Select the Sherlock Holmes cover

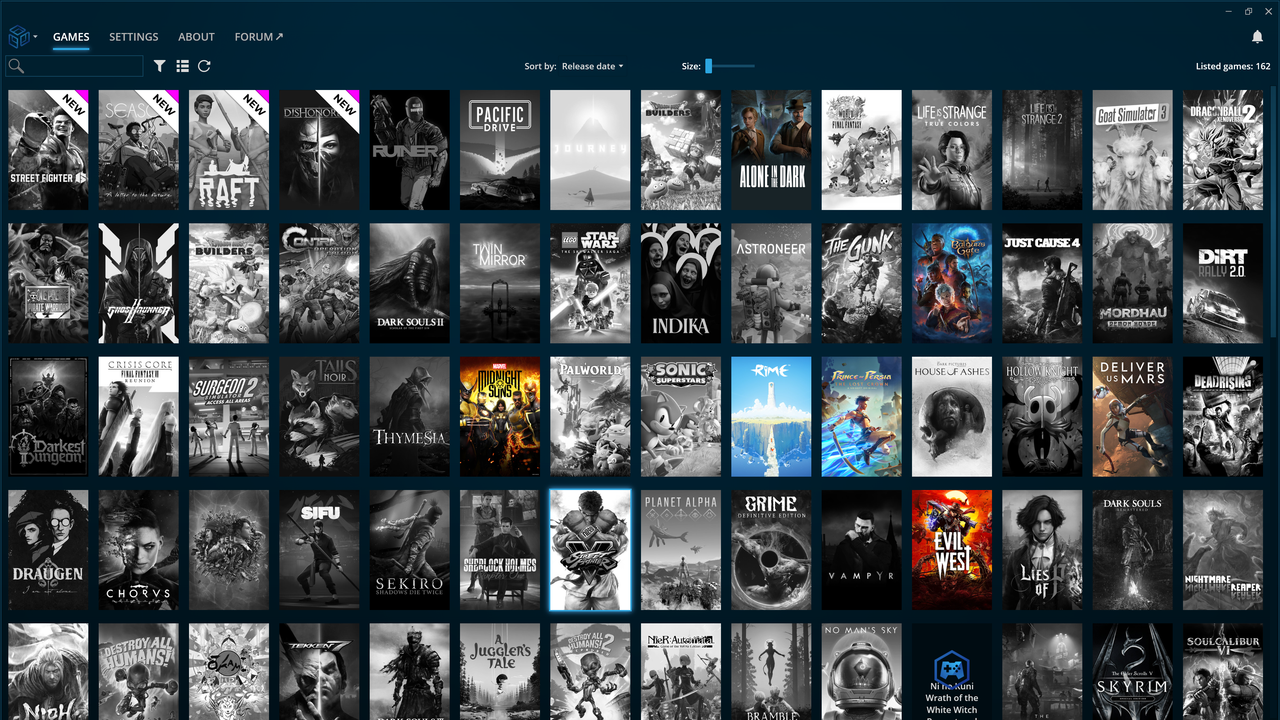[500, 550]
